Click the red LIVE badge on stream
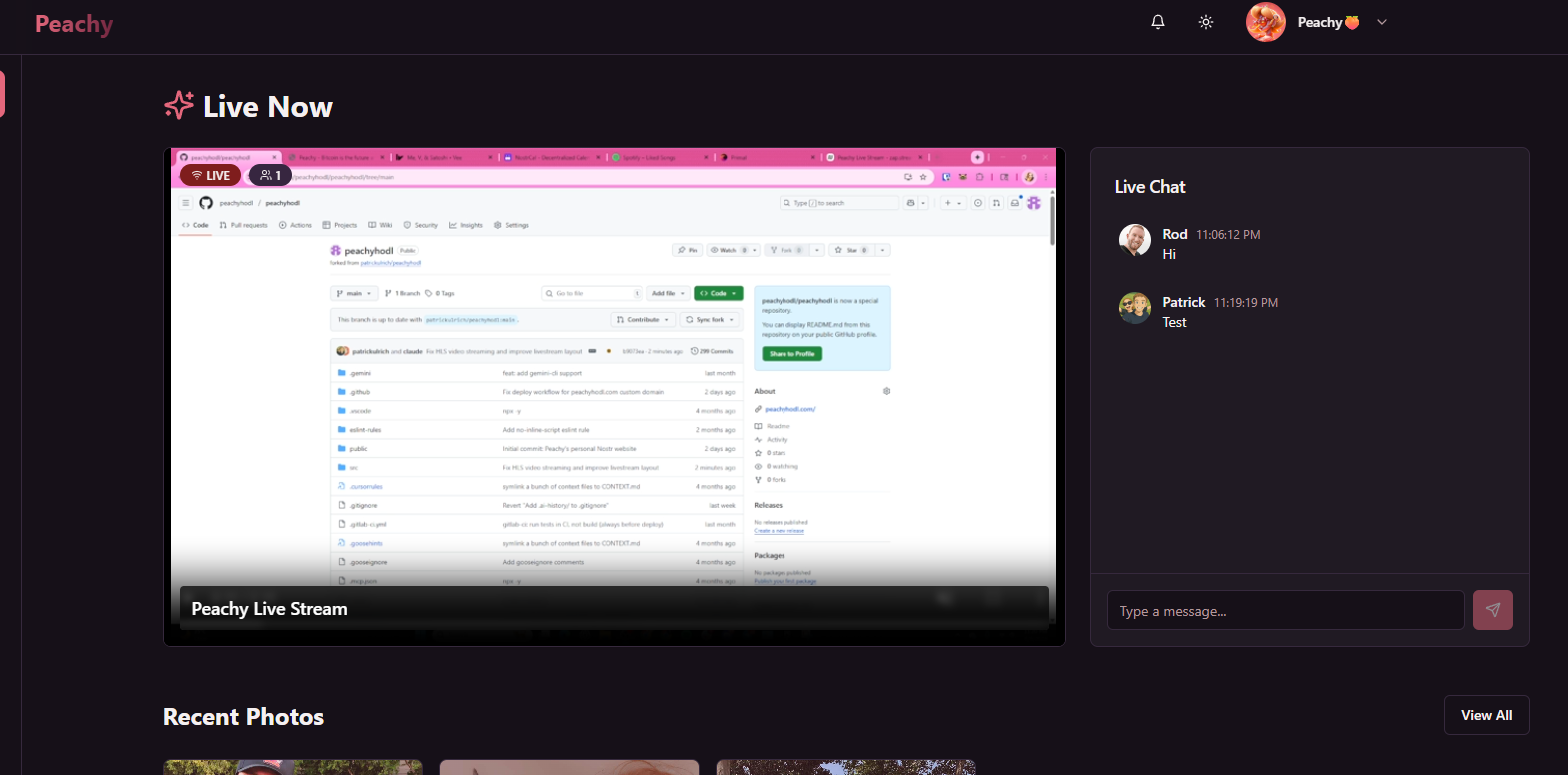The image size is (1568, 775). click(210, 175)
